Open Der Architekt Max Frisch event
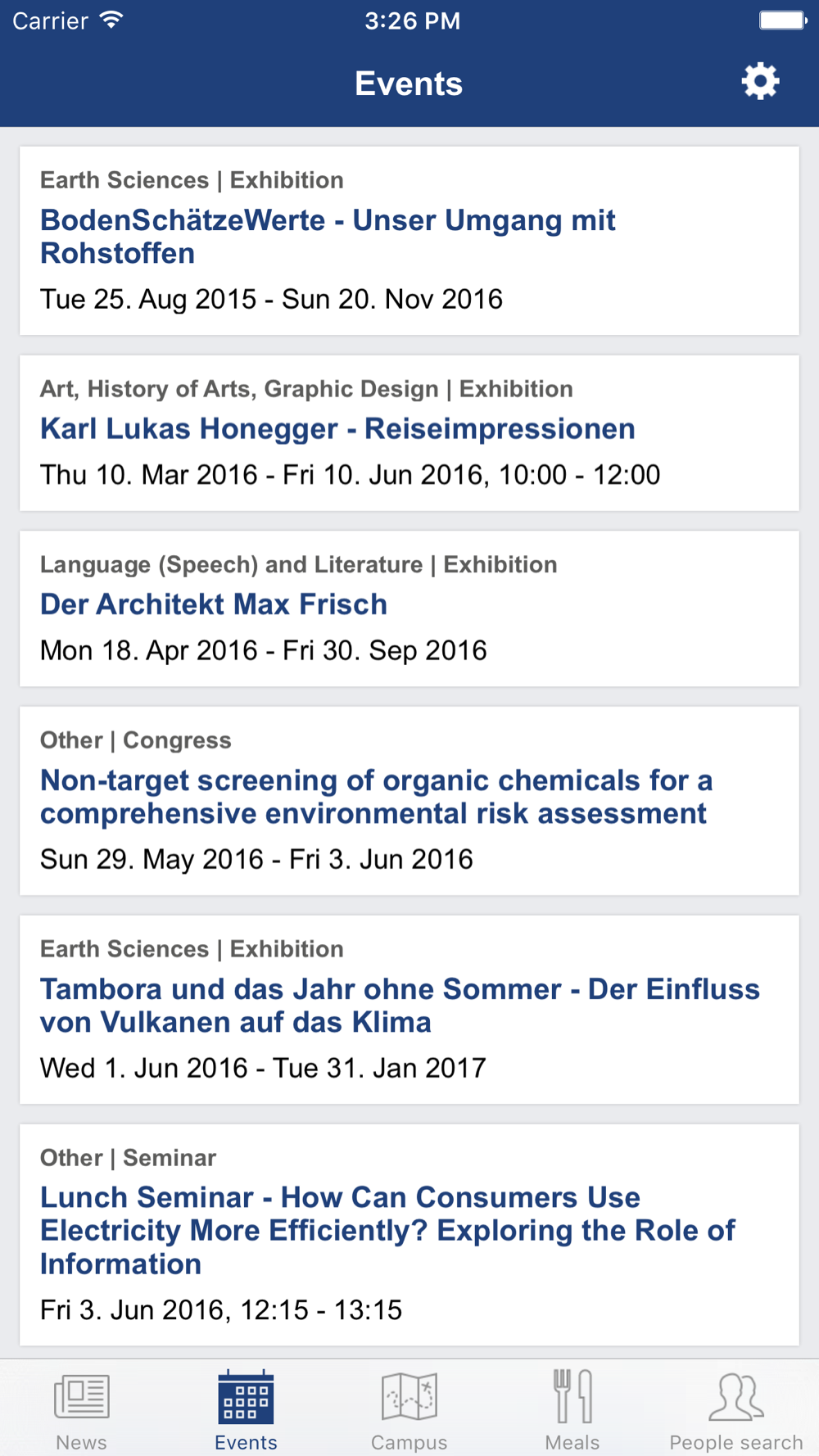Screen dimensions: 819x1456 409,608
